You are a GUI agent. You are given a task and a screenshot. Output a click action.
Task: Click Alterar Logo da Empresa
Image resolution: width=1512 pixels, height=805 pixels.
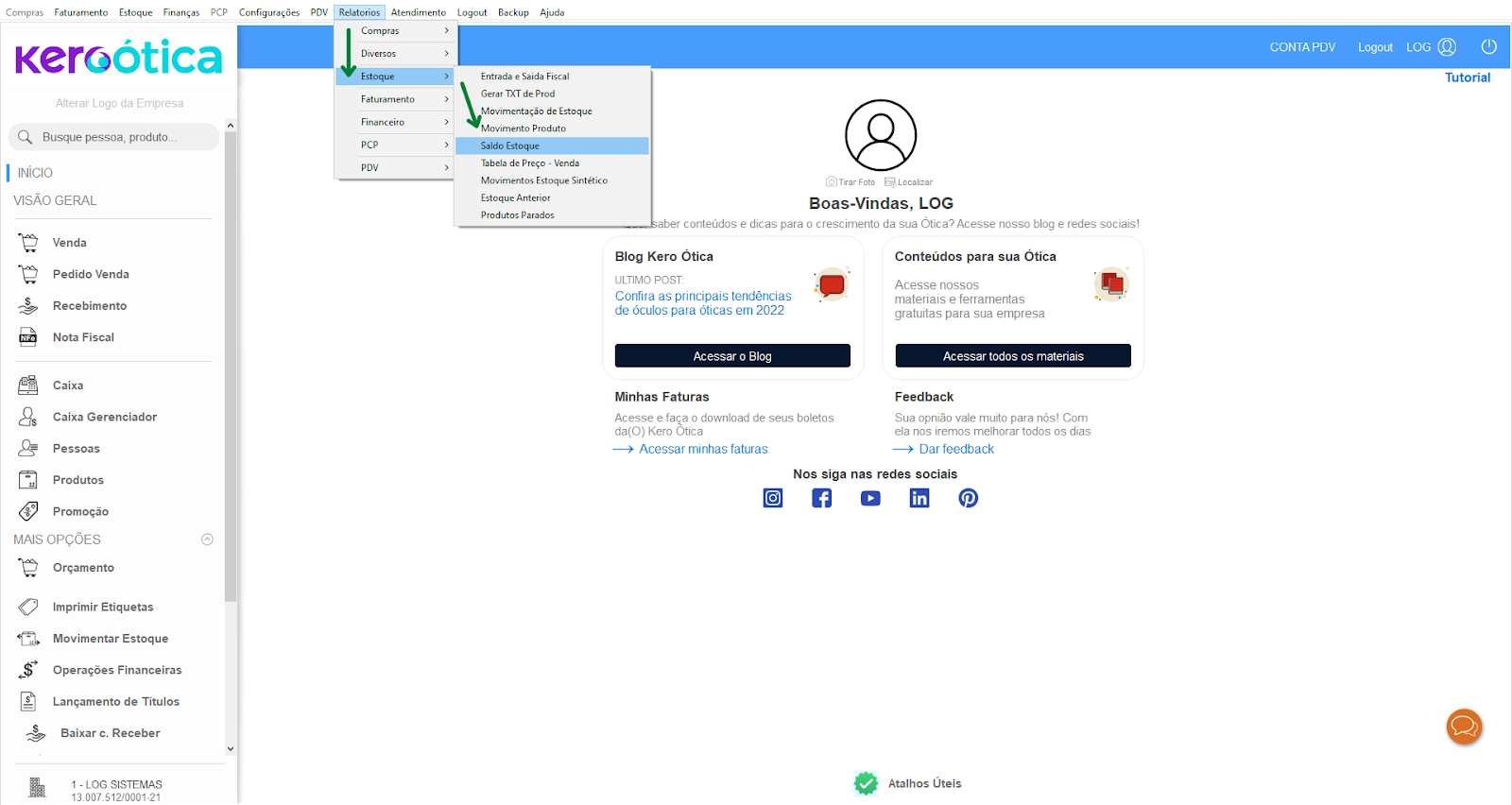coord(119,103)
